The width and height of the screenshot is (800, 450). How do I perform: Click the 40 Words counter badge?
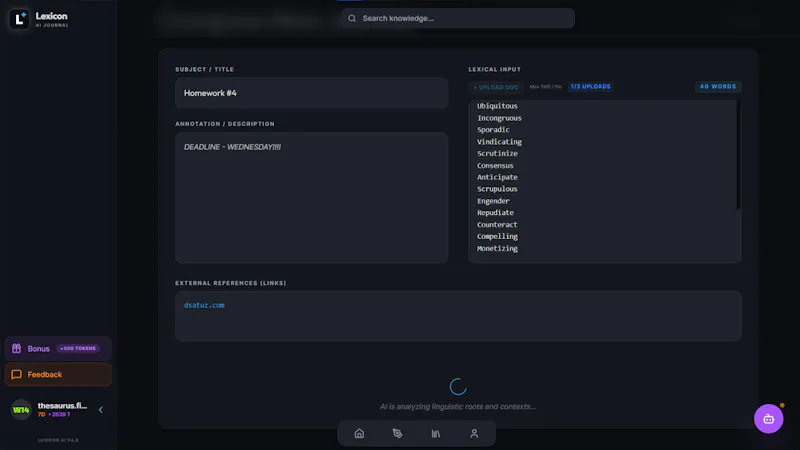tap(718, 87)
